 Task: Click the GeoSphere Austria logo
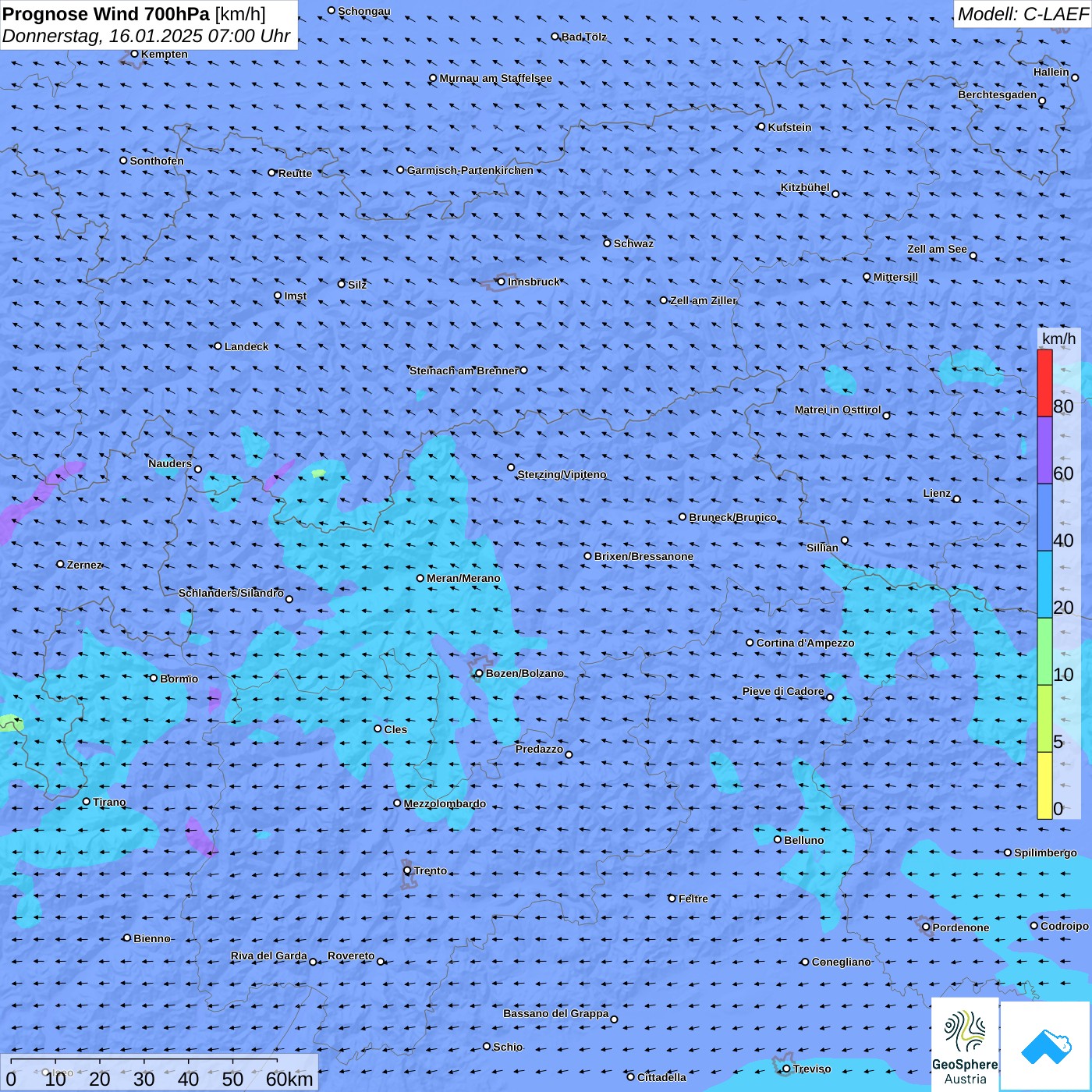965,1044
